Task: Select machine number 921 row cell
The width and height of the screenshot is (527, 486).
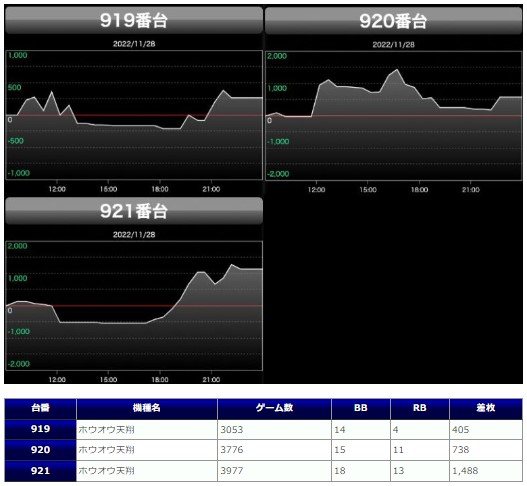Action: coord(40,471)
